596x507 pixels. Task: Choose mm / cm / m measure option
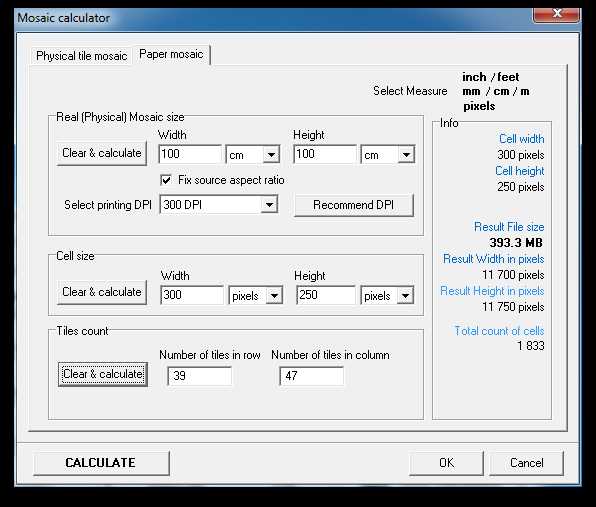[496, 92]
